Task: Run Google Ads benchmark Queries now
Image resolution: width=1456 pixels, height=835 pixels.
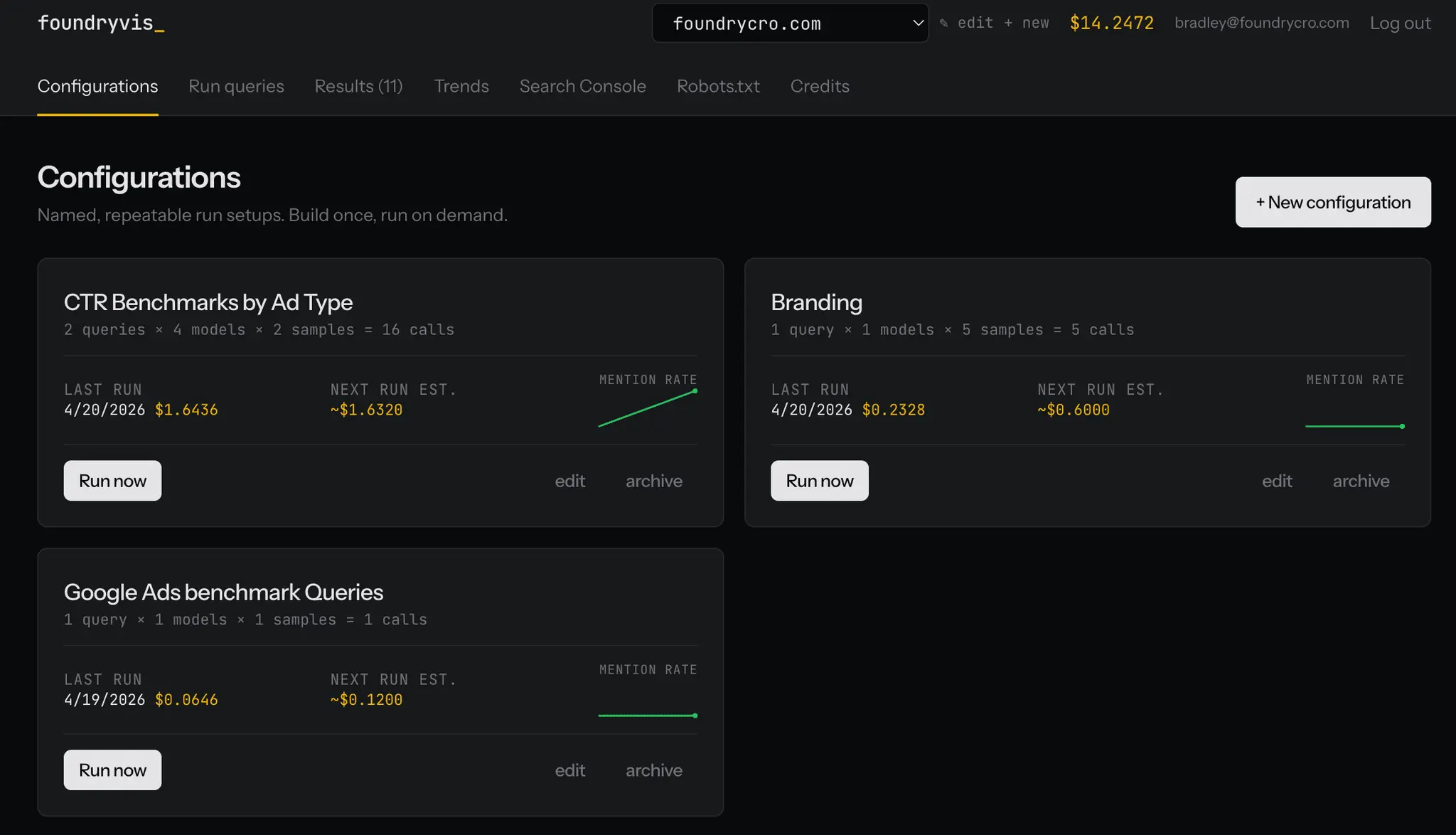Action: (x=112, y=770)
